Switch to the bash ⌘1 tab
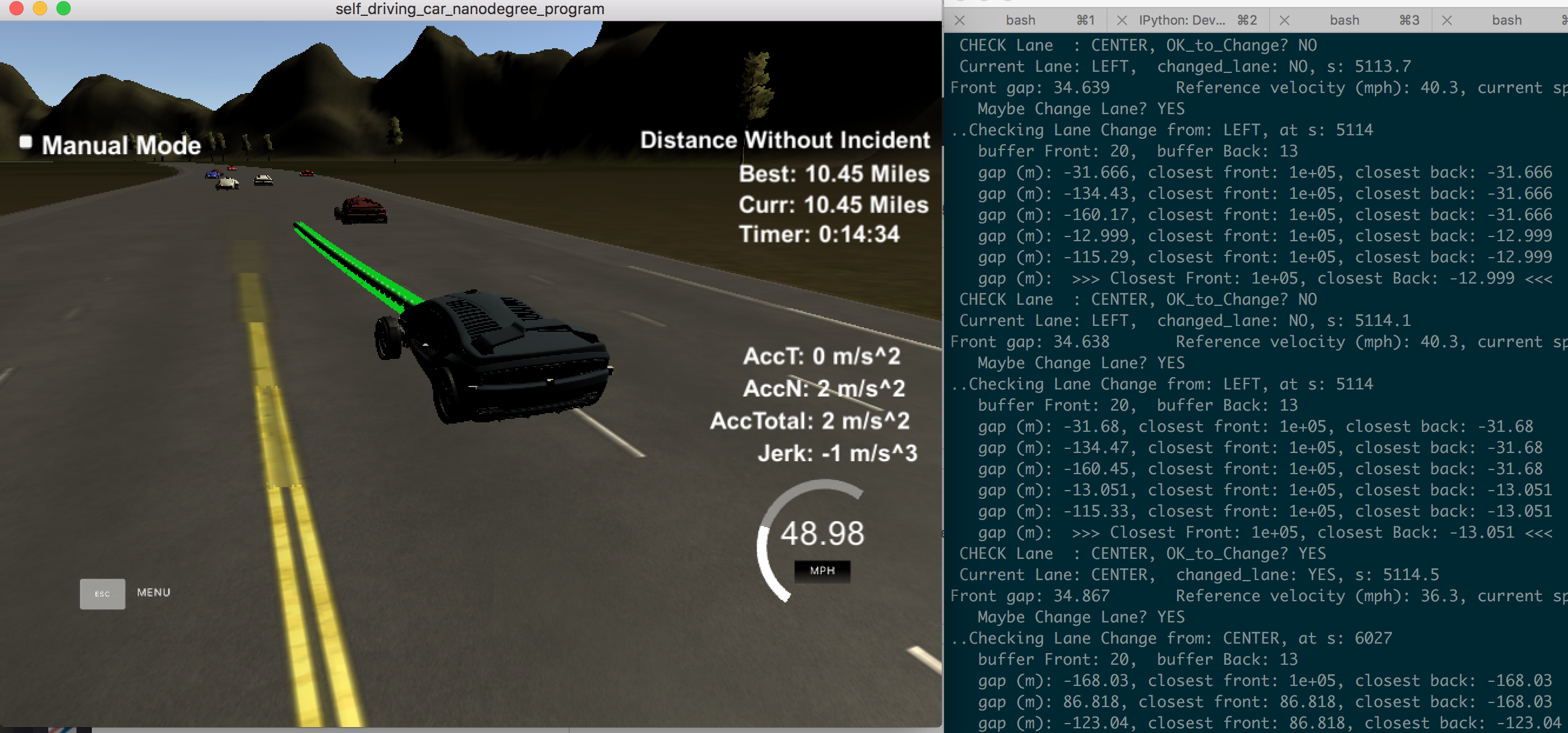This screenshot has height=733, width=1568. click(x=1021, y=20)
